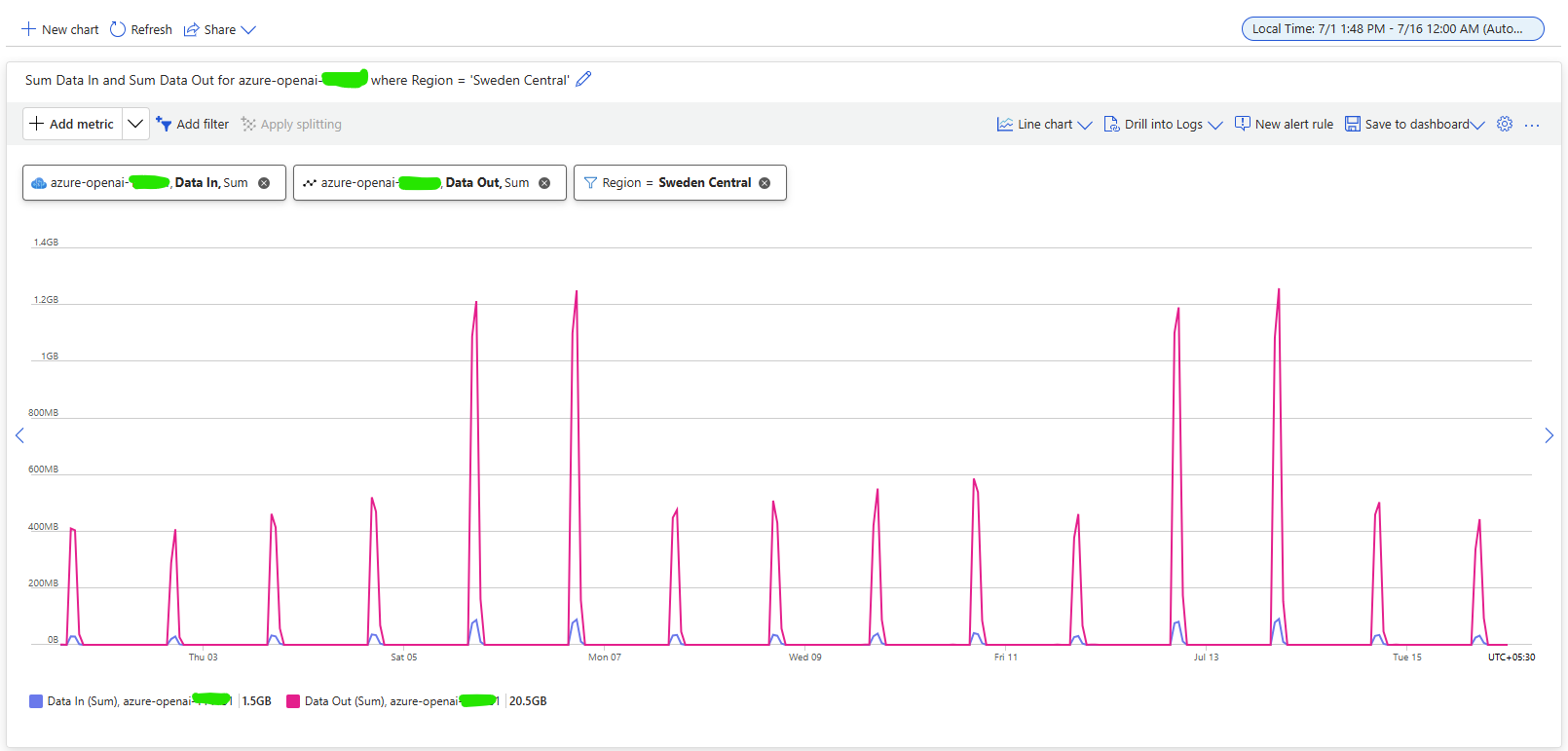Expand the Add metric dropdown arrow

pos(135,124)
